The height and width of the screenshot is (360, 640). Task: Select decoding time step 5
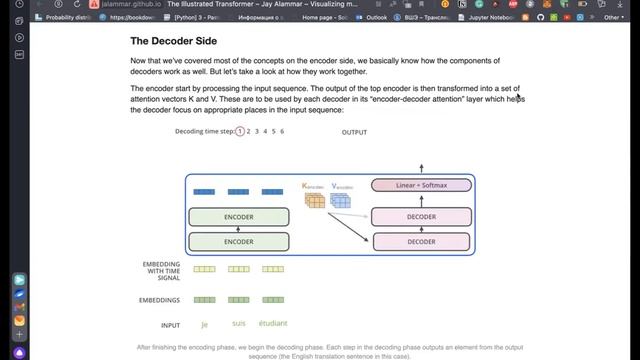point(273,131)
